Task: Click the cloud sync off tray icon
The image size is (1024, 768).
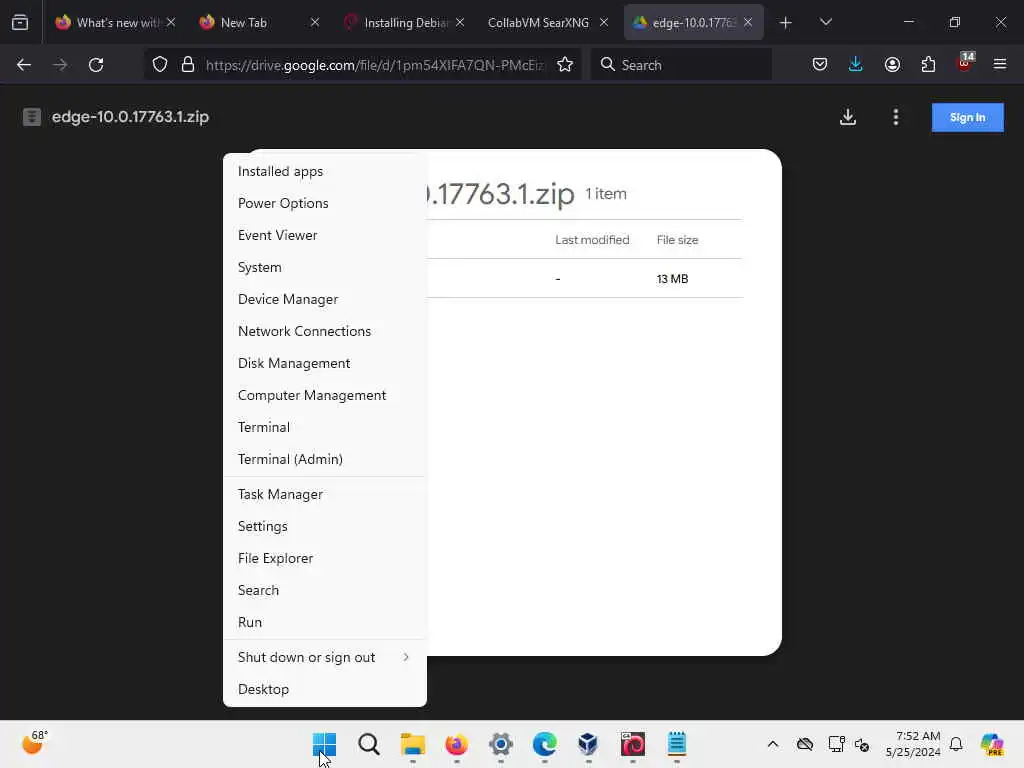Action: point(805,744)
